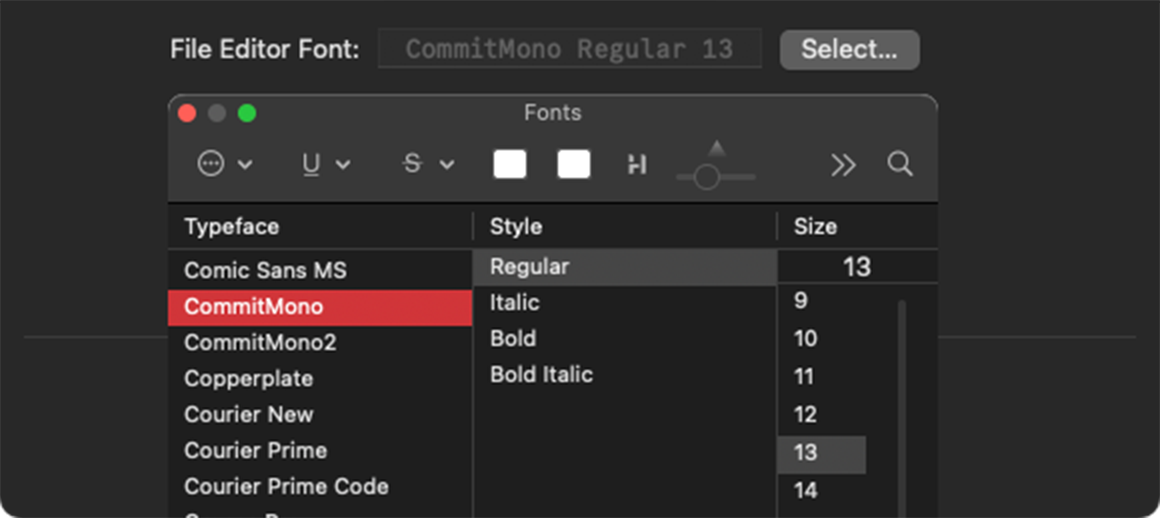The image size is (1160, 518).
Task: Open the strikethrough style dropdown
Action: point(428,164)
